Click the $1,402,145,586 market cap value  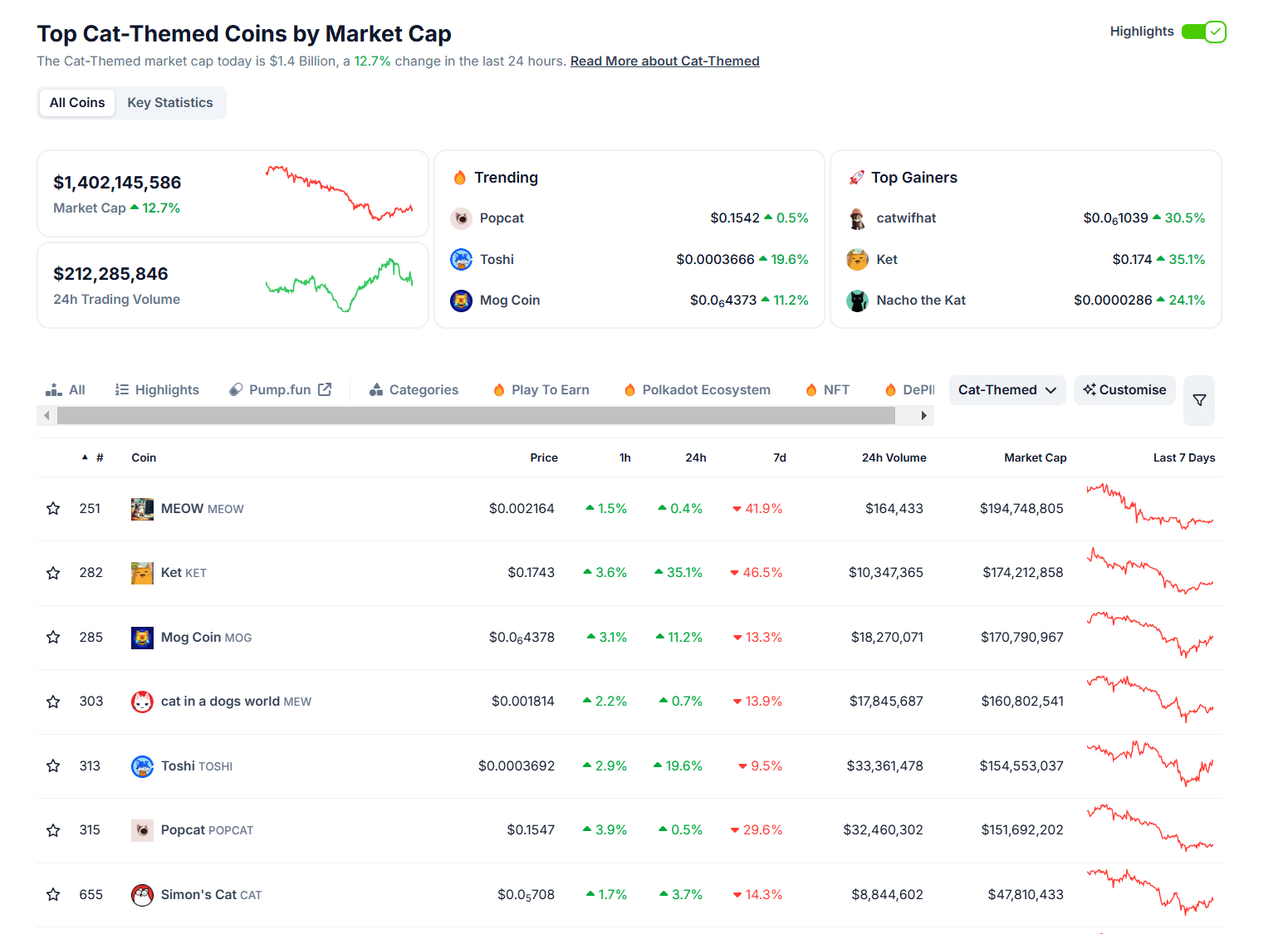coord(117,183)
